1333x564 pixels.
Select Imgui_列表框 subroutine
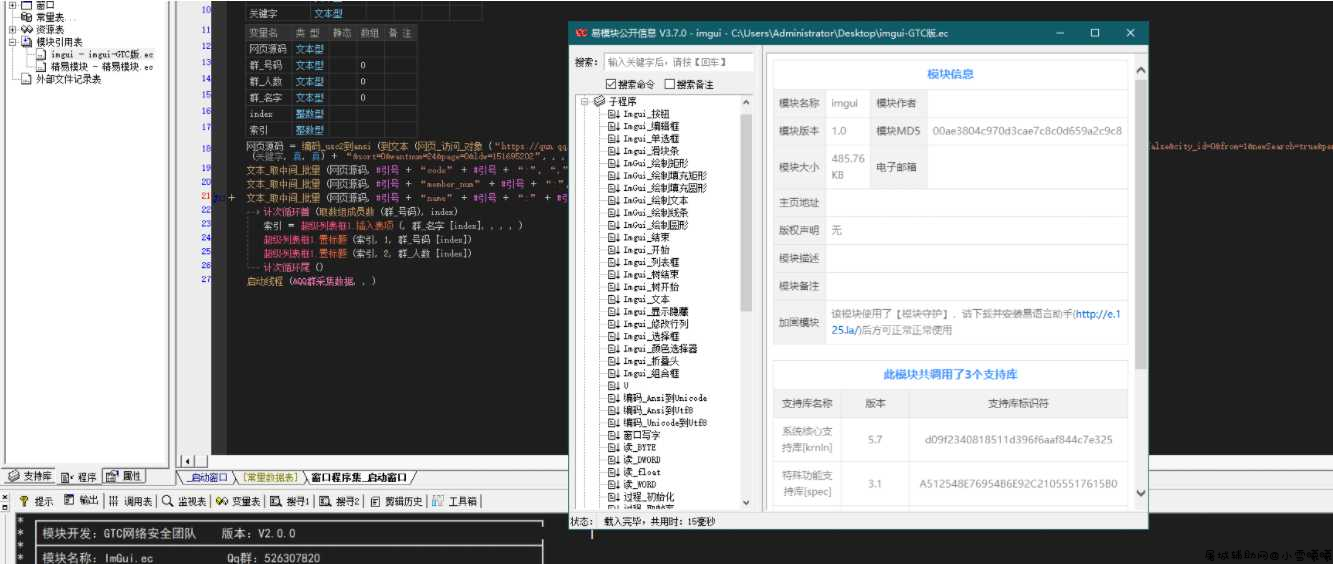[651, 262]
